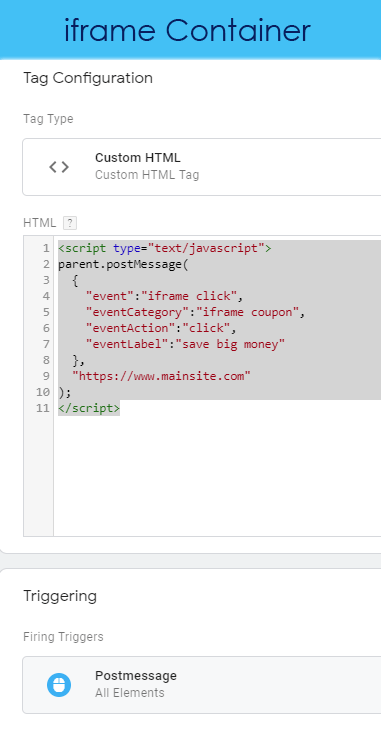Image resolution: width=381 pixels, height=730 pixels.
Task: Click the "eventCategory" key in code
Action: point(134,312)
